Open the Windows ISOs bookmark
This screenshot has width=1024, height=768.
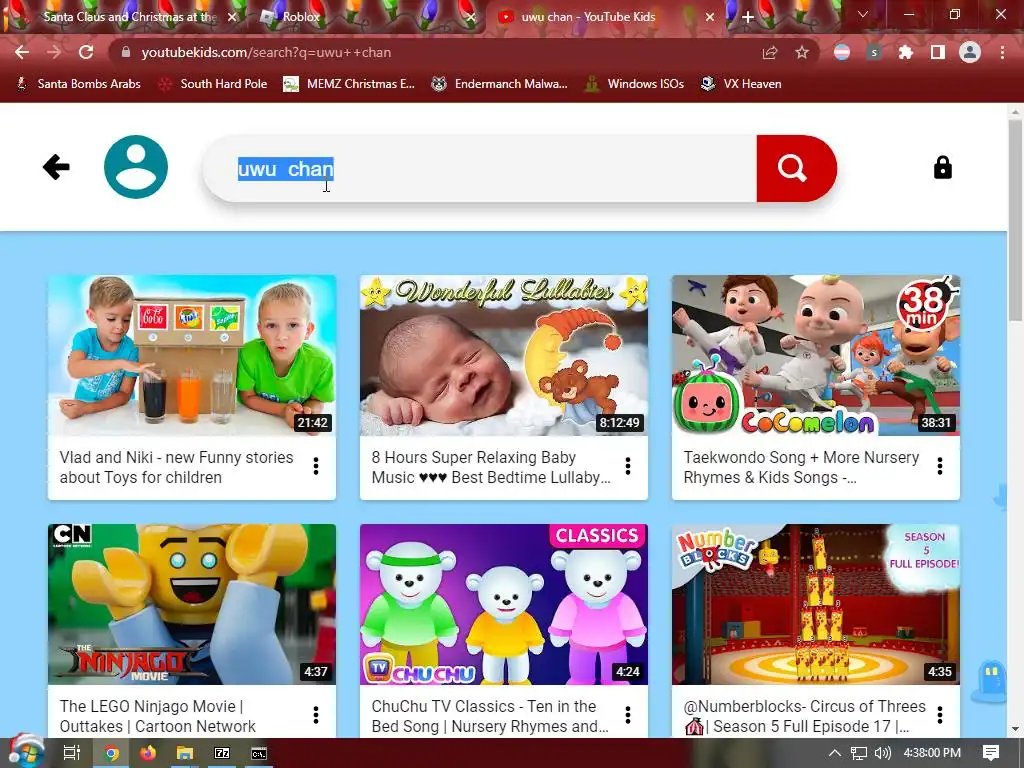click(634, 84)
